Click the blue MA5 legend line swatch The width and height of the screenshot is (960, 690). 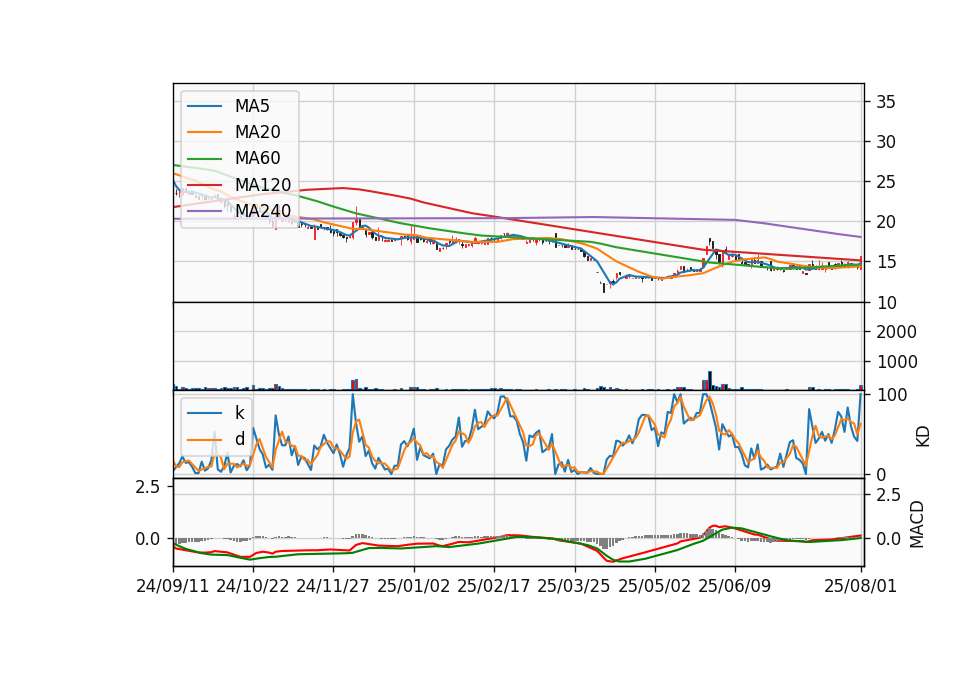204,106
